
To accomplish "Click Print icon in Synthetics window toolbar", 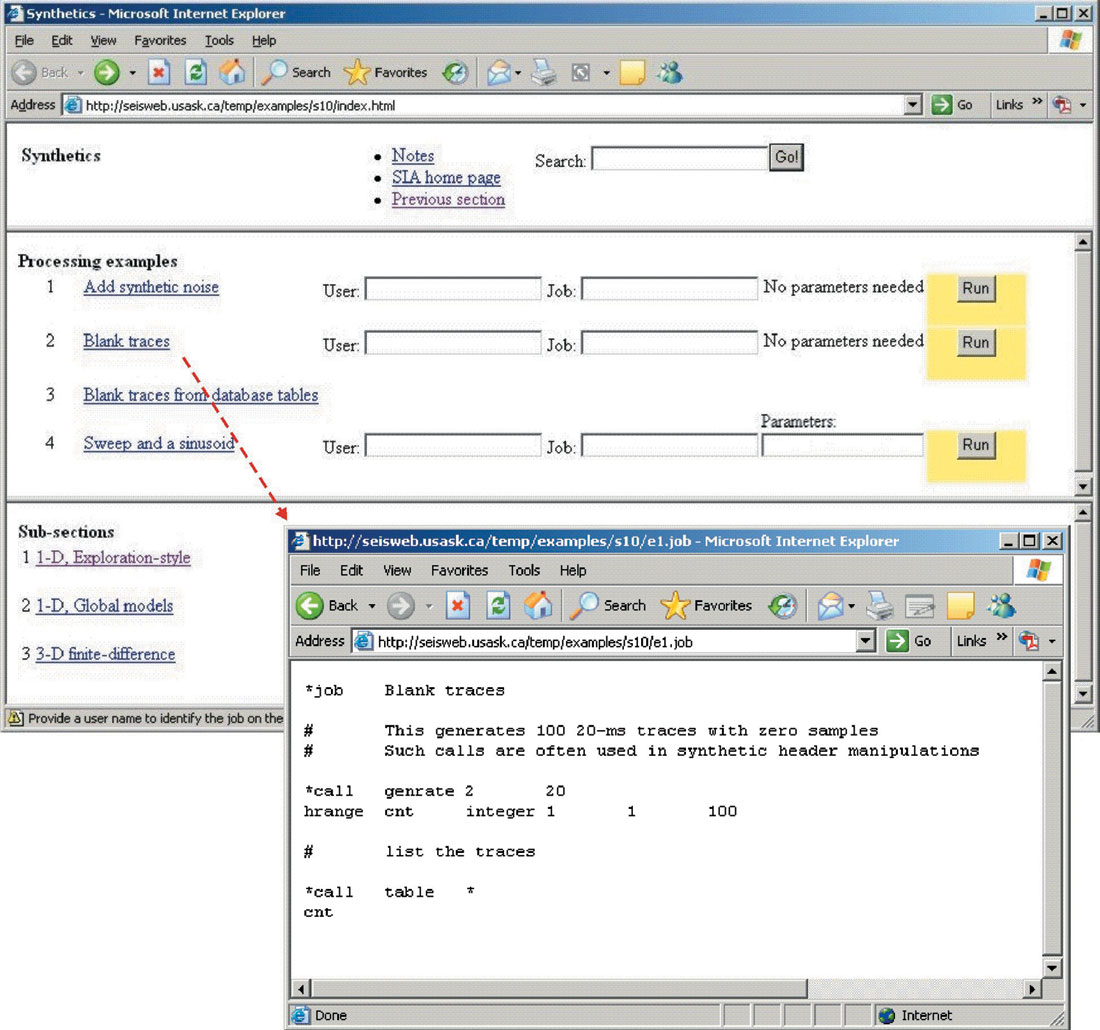I will [543, 72].
